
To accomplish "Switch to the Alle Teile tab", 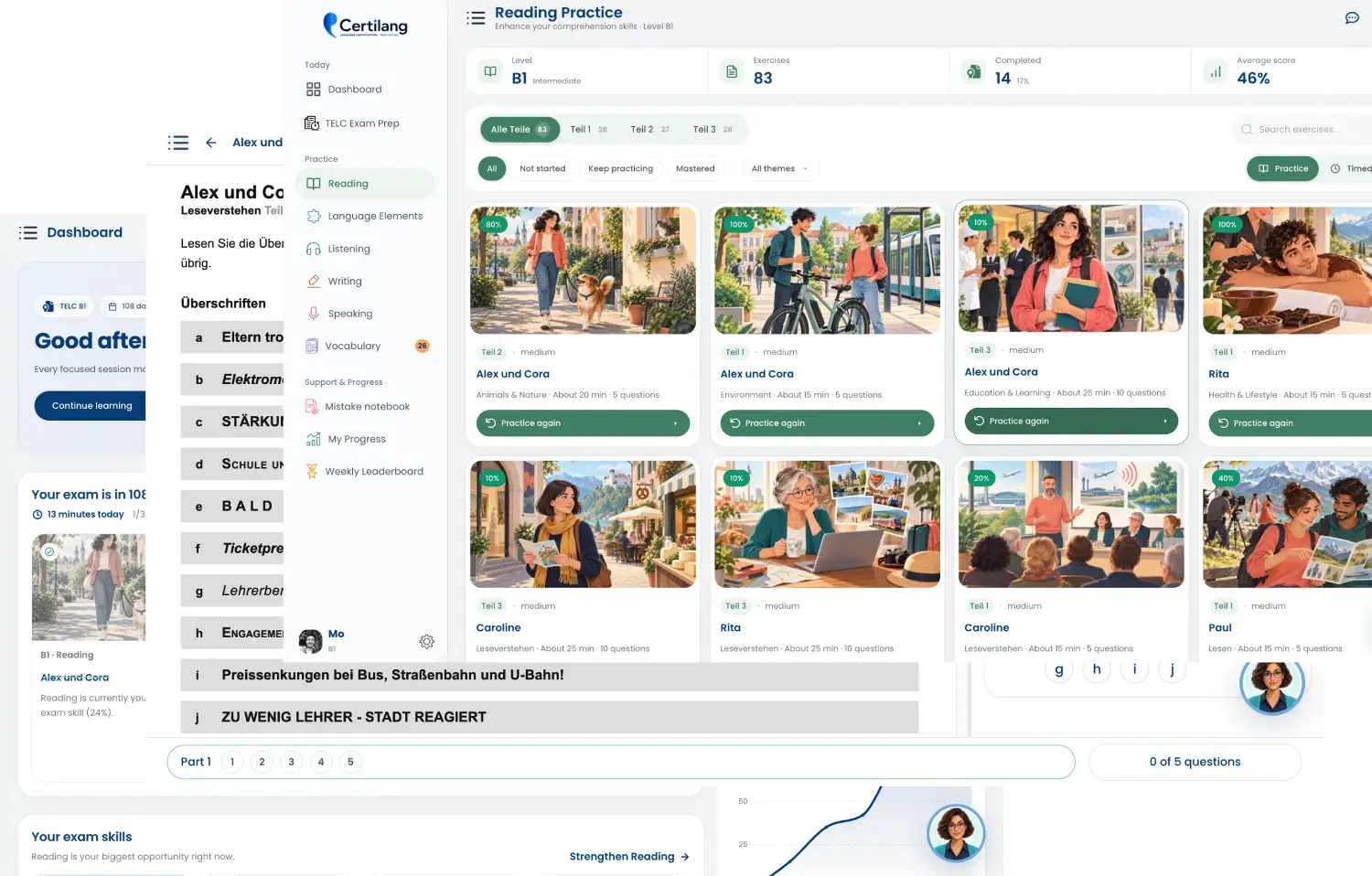I will (520, 130).
